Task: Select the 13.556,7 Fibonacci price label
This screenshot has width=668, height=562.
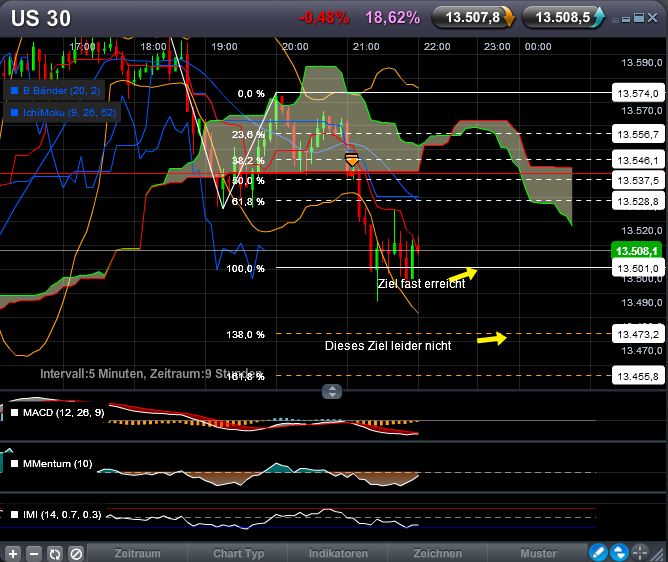Action: click(638, 134)
